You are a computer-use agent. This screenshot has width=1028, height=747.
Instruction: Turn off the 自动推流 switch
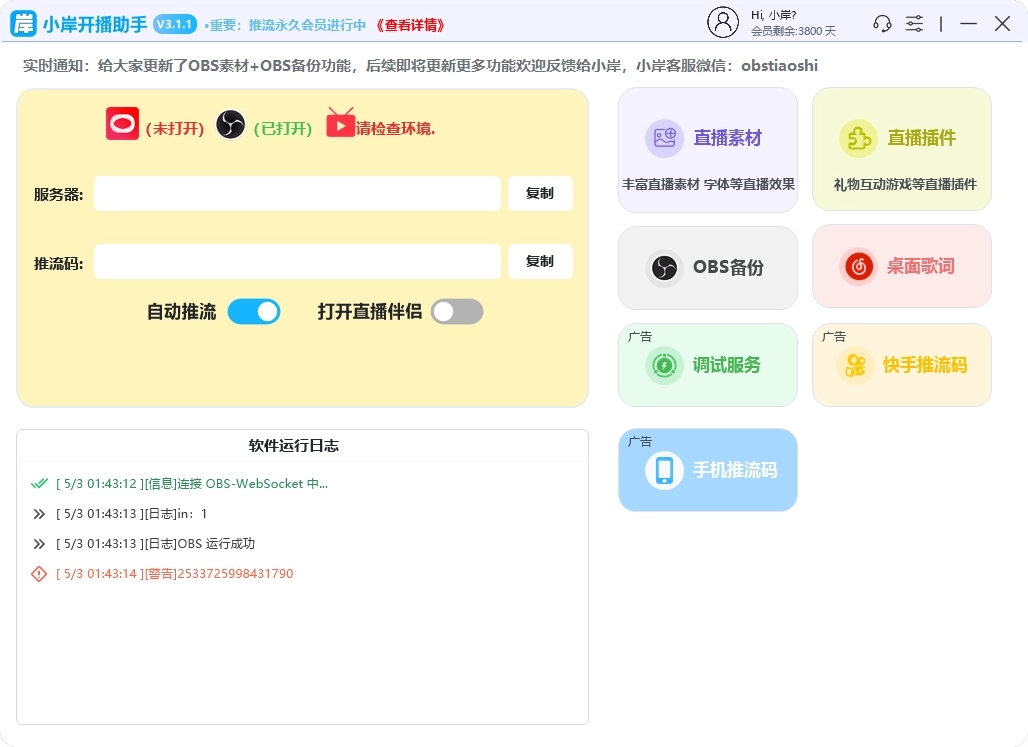[254, 312]
